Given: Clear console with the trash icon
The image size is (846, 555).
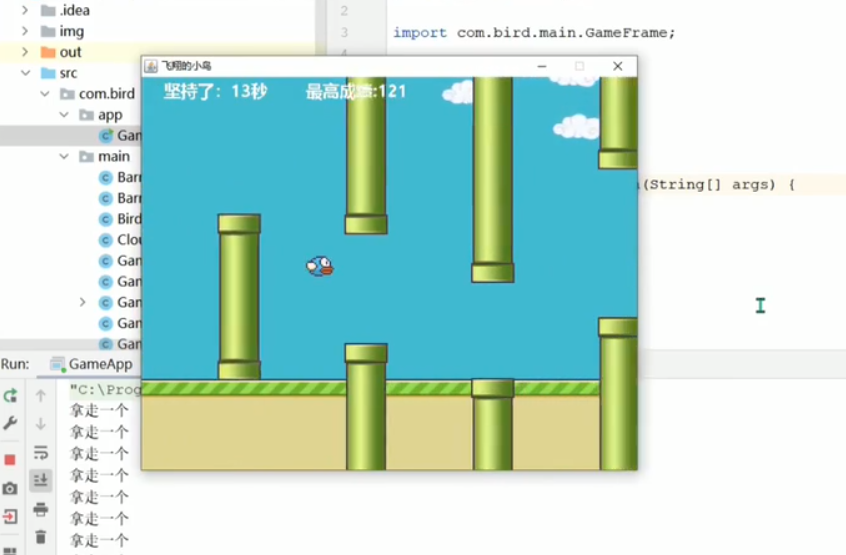Looking at the screenshot, I should click(x=40, y=537).
